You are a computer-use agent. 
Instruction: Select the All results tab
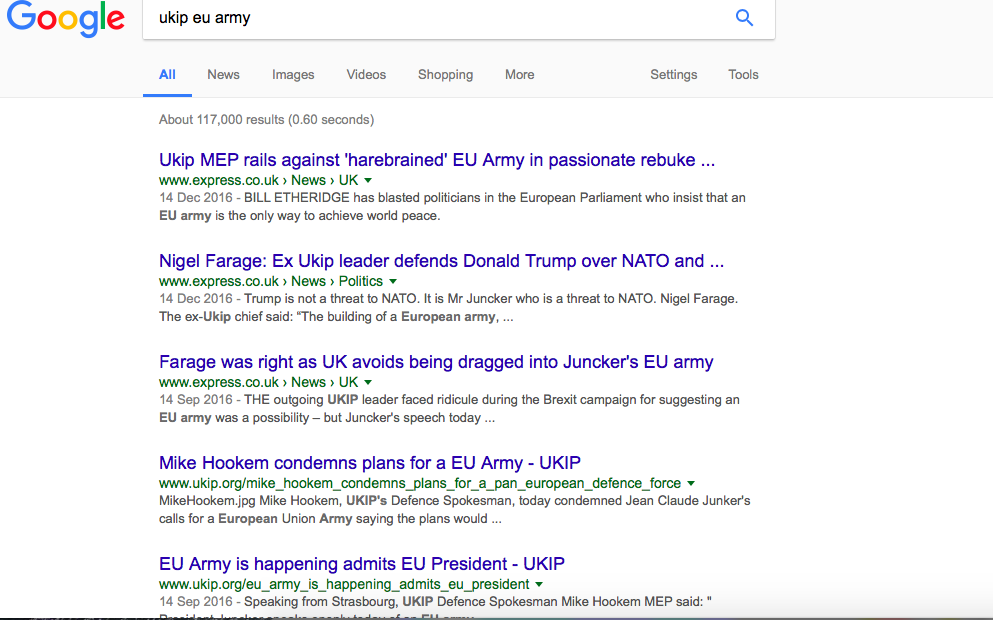(x=167, y=75)
